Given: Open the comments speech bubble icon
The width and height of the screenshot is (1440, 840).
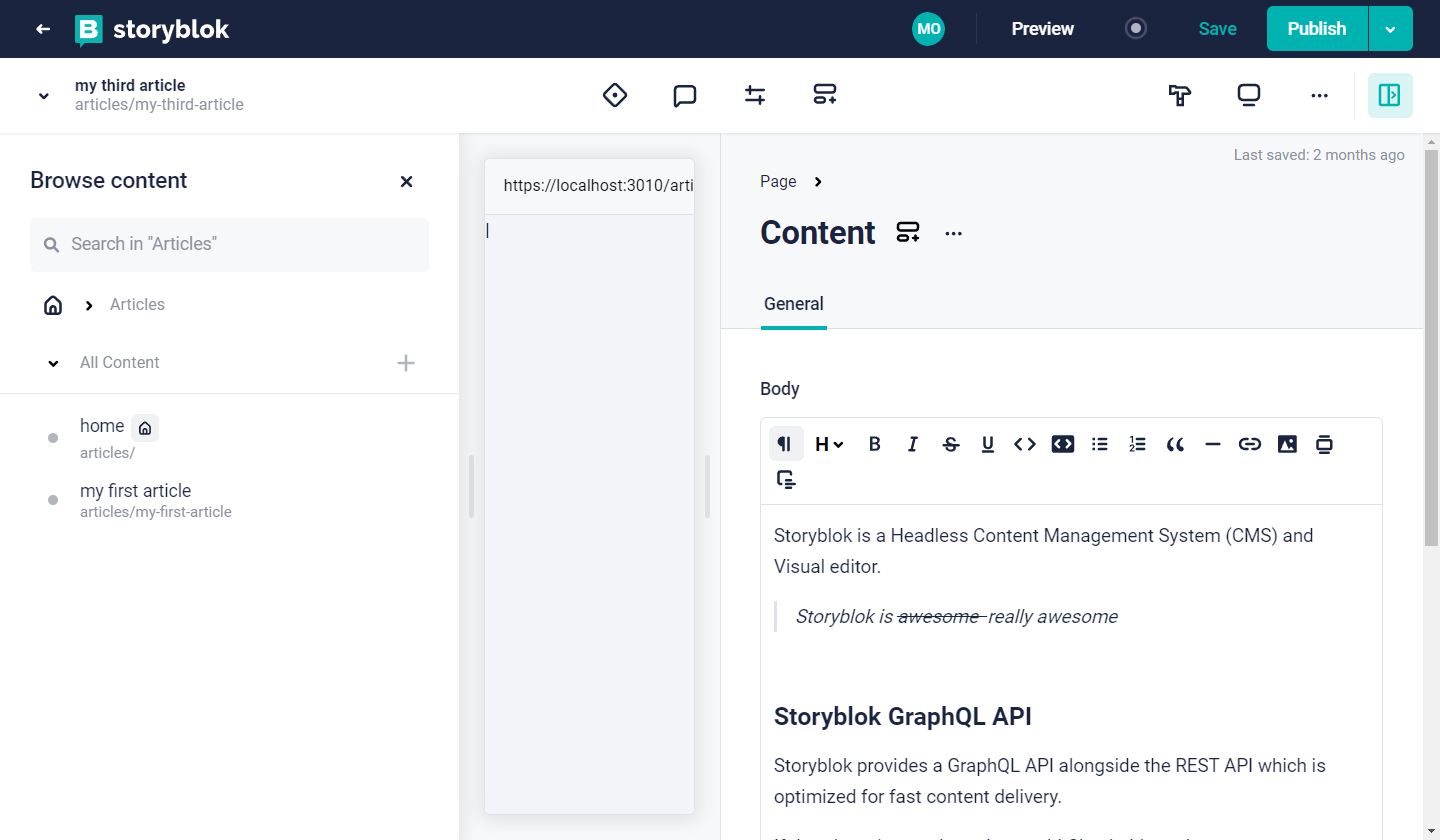Looking at the screenshot, I should point(685,95).
